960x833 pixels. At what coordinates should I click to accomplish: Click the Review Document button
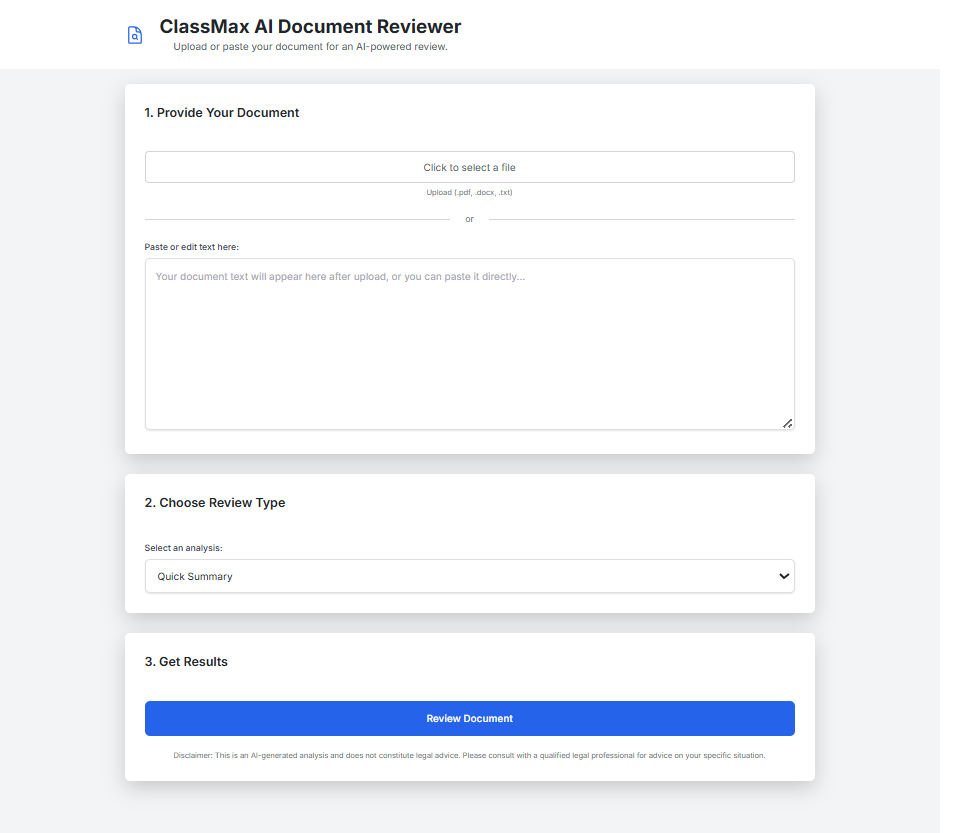(x=470, y=719)
